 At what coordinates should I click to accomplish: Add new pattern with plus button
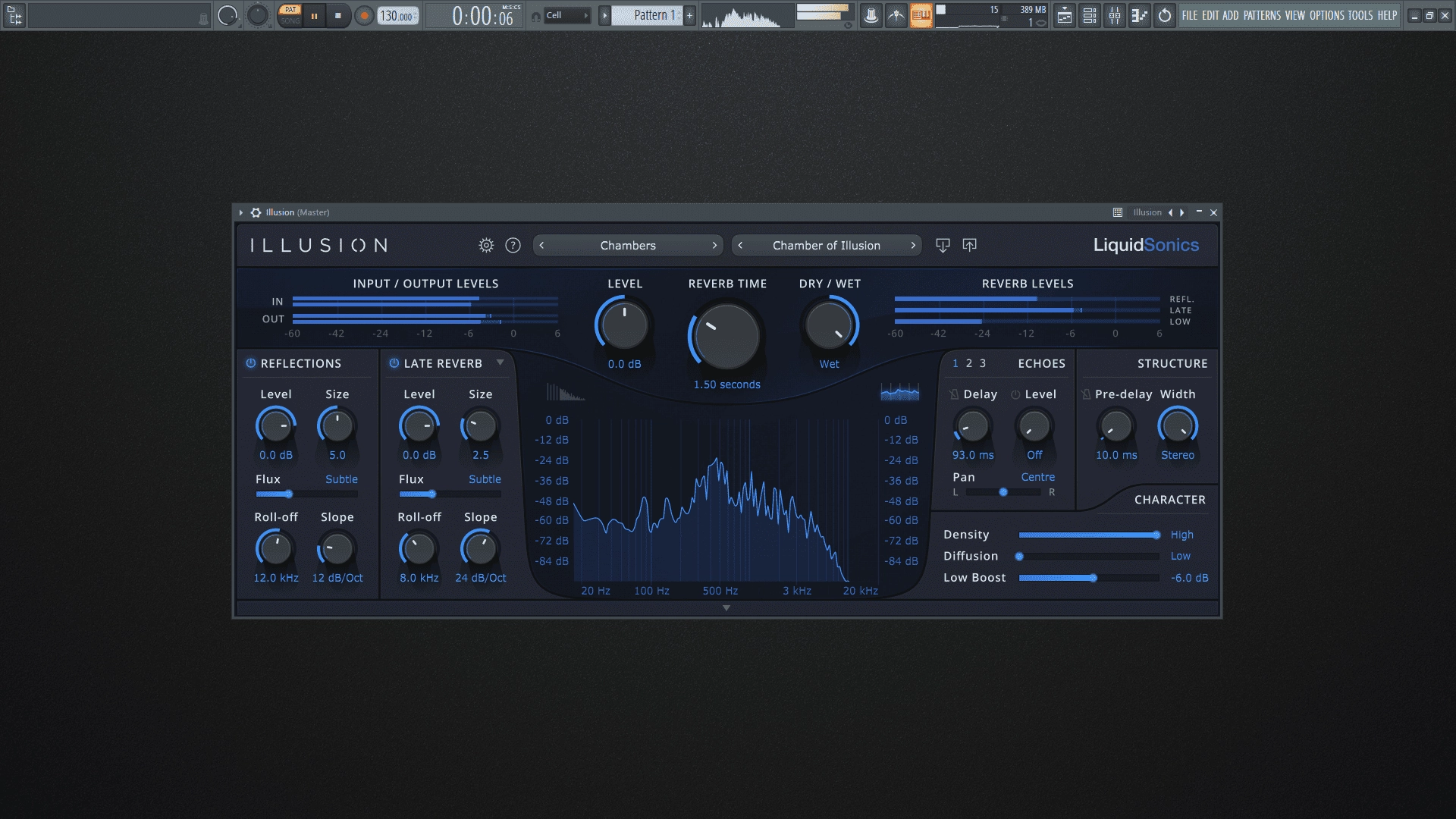coord(690,15)
